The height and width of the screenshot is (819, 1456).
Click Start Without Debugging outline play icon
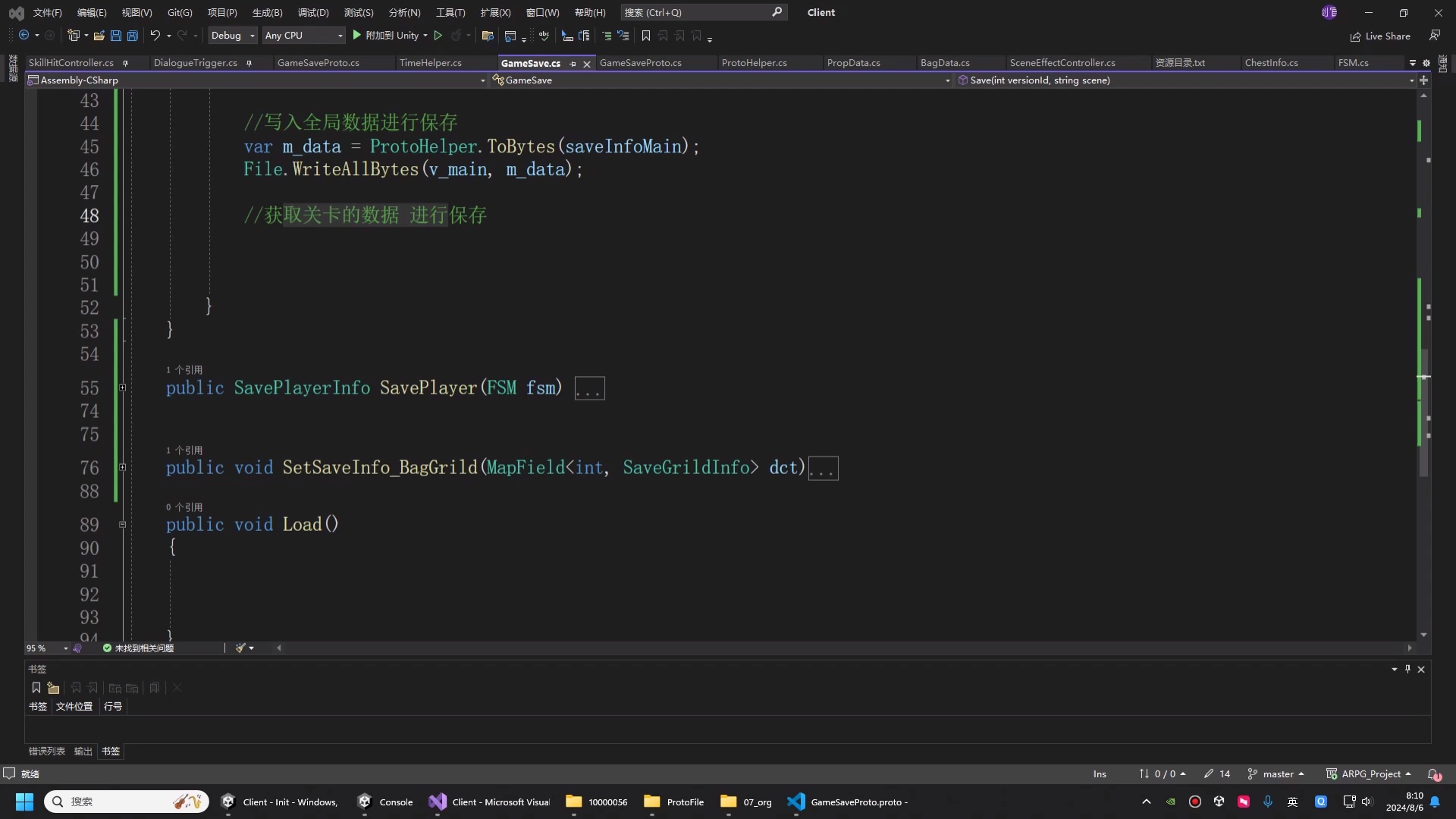[438, 36]
